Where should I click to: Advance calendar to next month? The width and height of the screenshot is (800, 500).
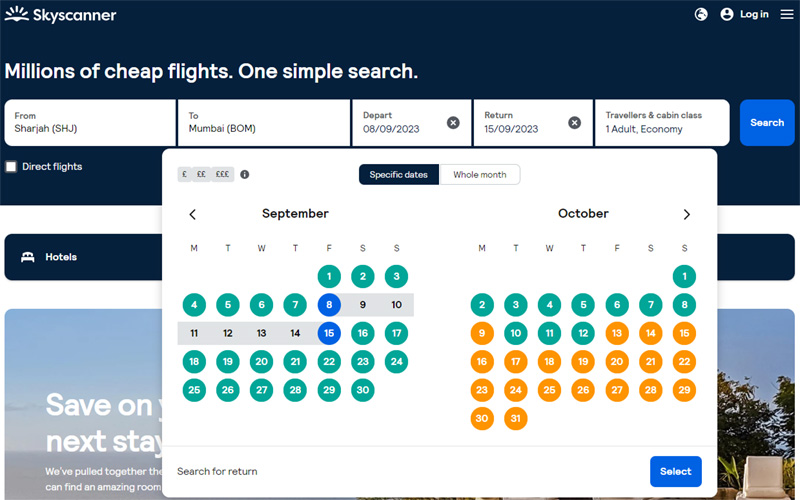[686, 214]
